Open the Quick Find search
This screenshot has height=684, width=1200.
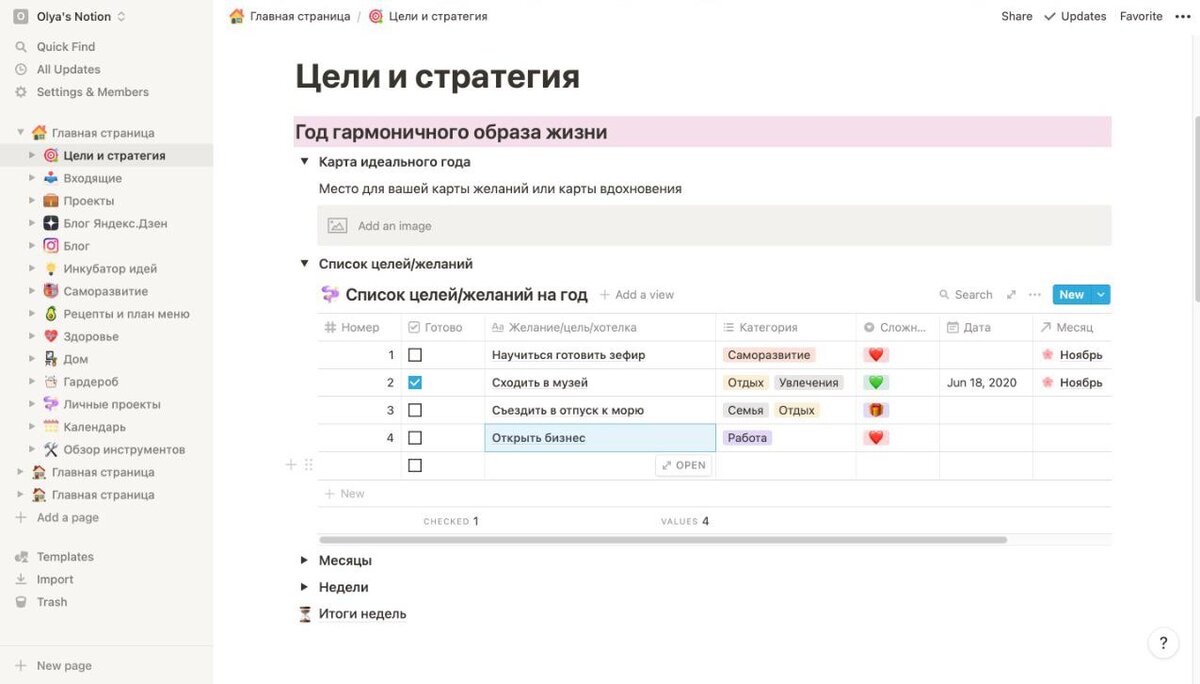click(x=65, y=46)
